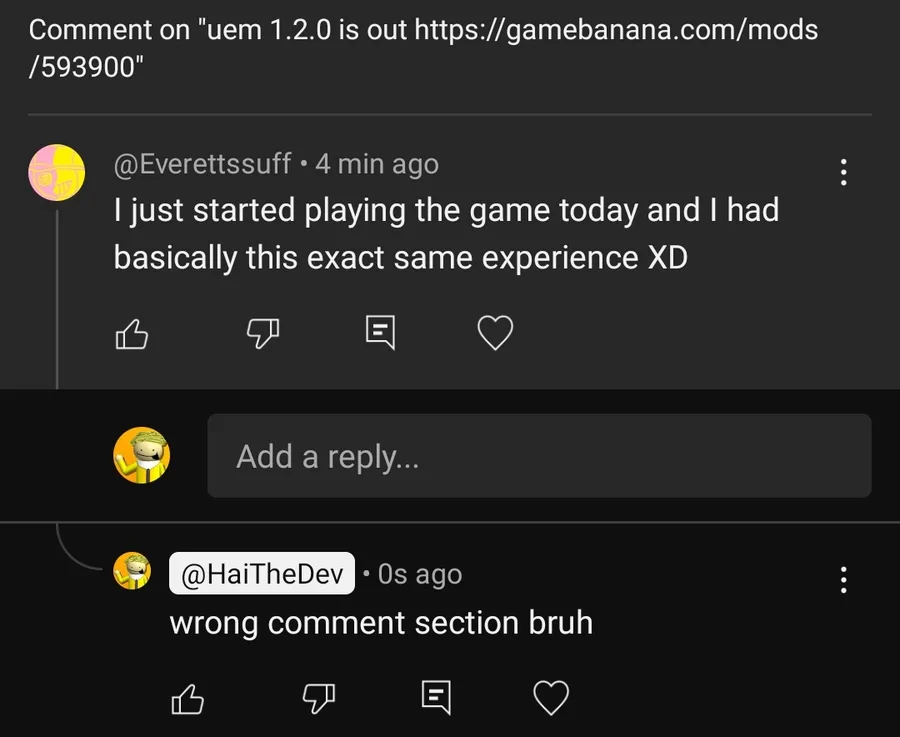Heart the @HaiTheDev reply

coord(551,698)
